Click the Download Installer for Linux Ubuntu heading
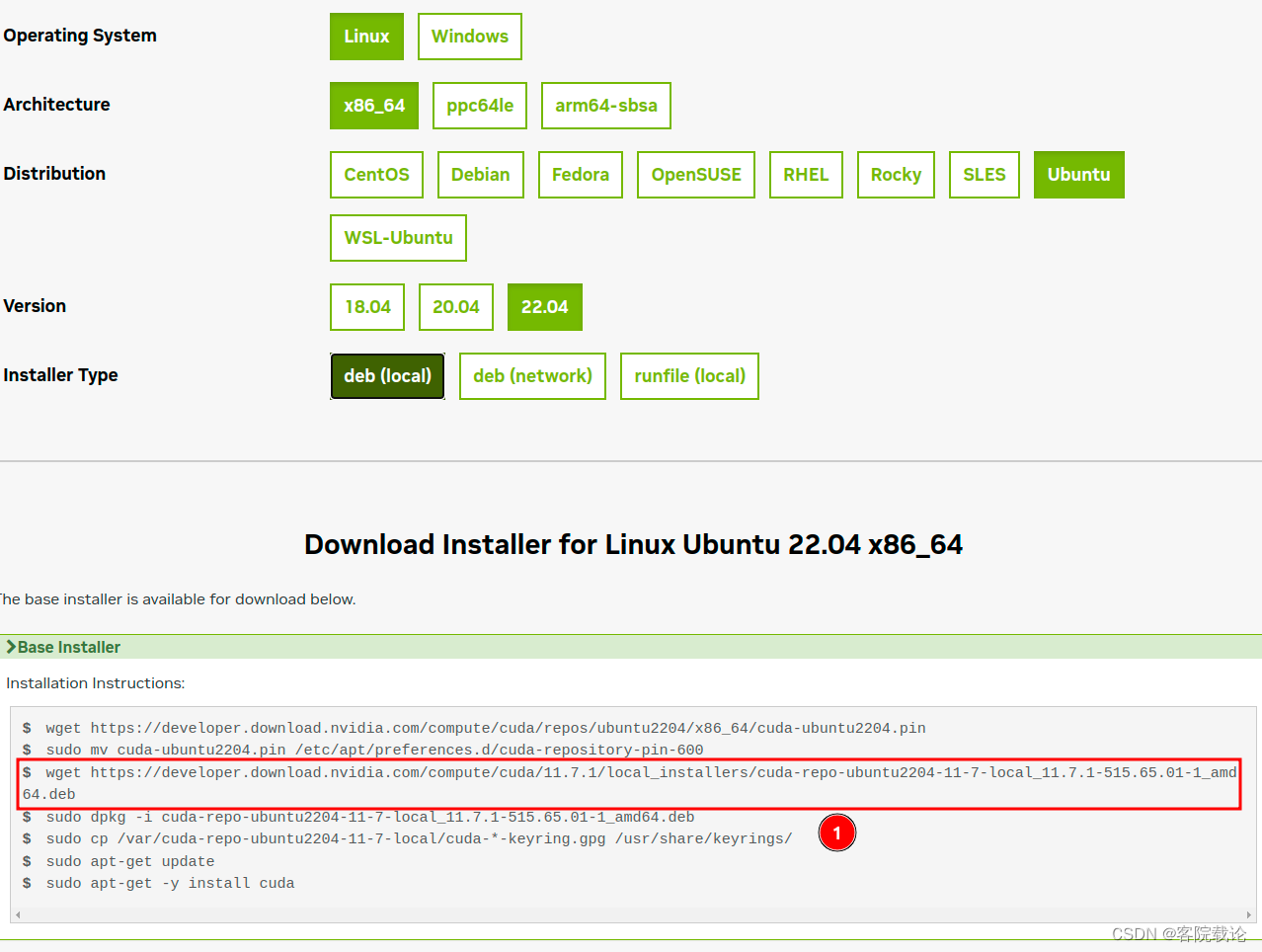This screenshot has width=1262, height=952. coord(633,544)
